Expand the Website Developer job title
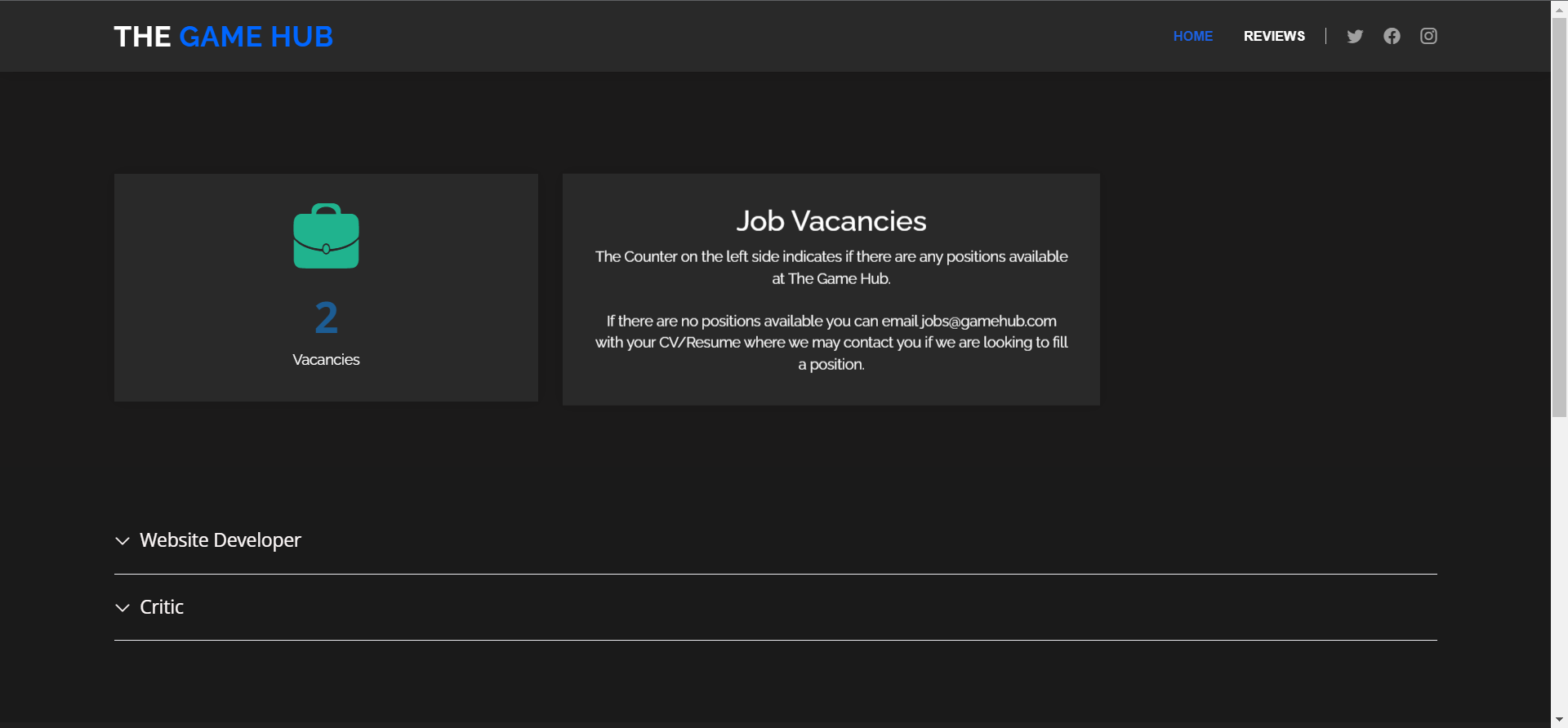1568x728 pixels. [x=220, y=540]
